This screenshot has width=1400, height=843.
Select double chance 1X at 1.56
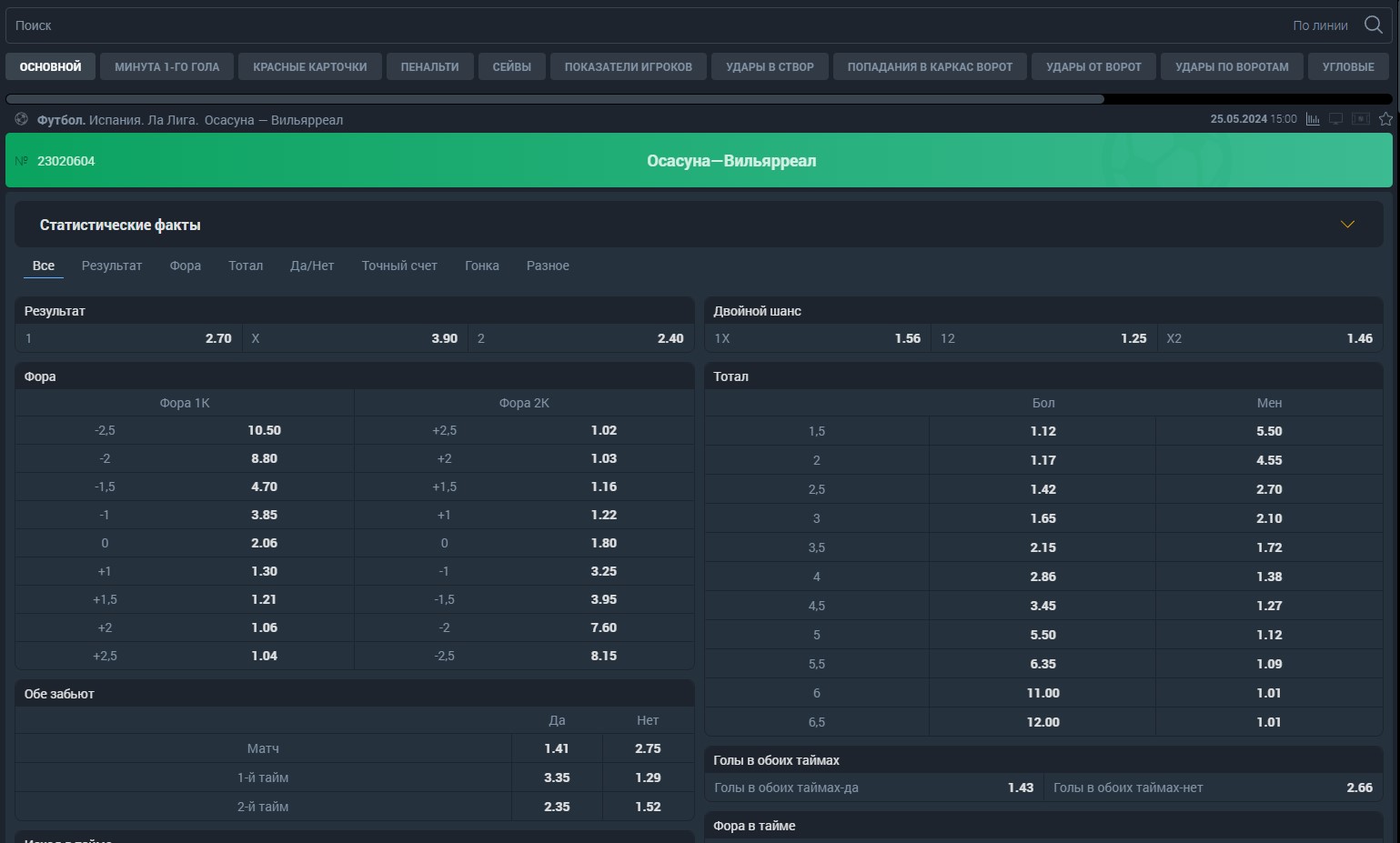pyautogui.click(x=817, y=338)
